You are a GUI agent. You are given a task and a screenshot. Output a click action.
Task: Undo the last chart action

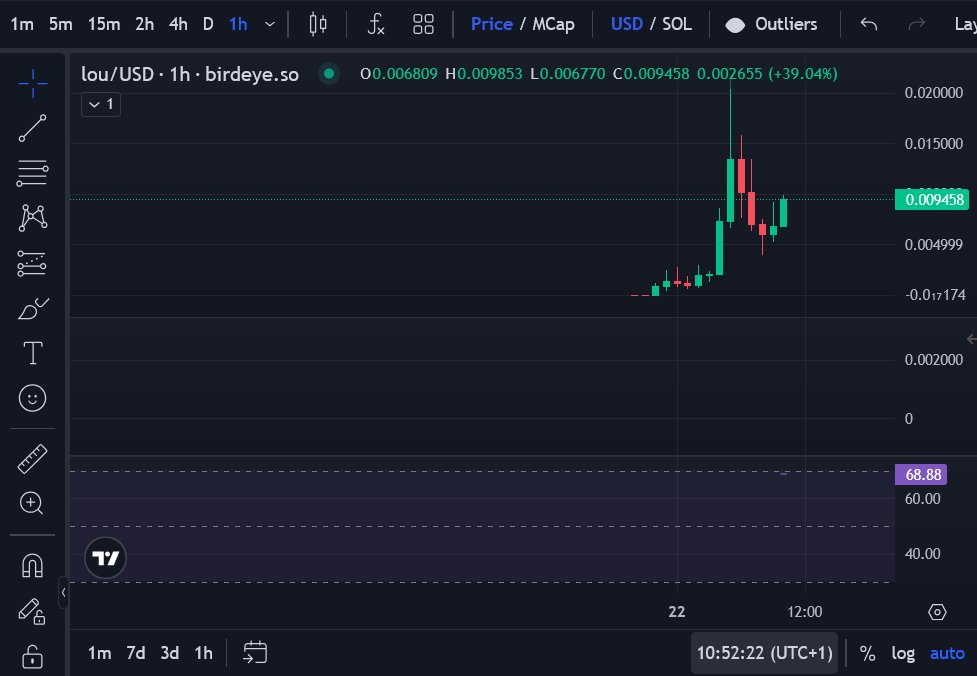(x=869, y=24)
